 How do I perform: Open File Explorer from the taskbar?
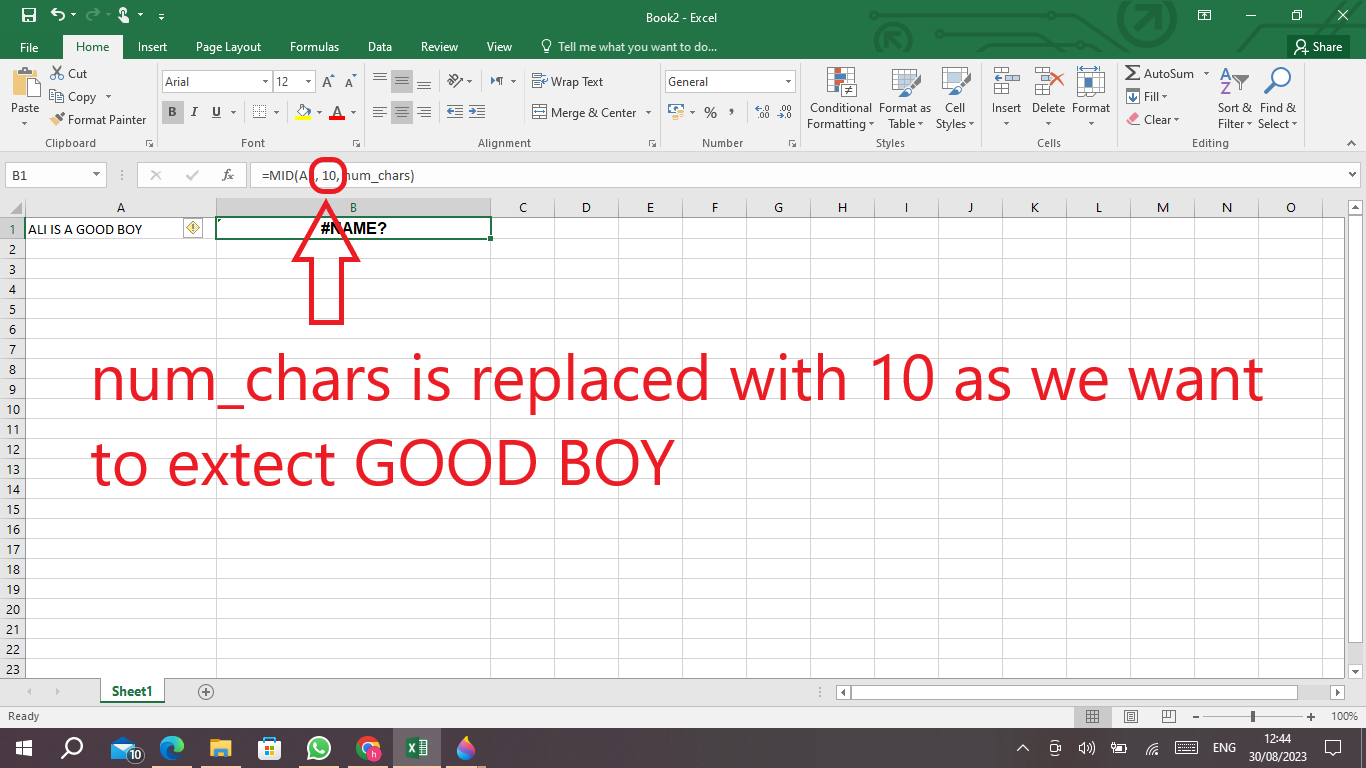(x=220, y=748)
